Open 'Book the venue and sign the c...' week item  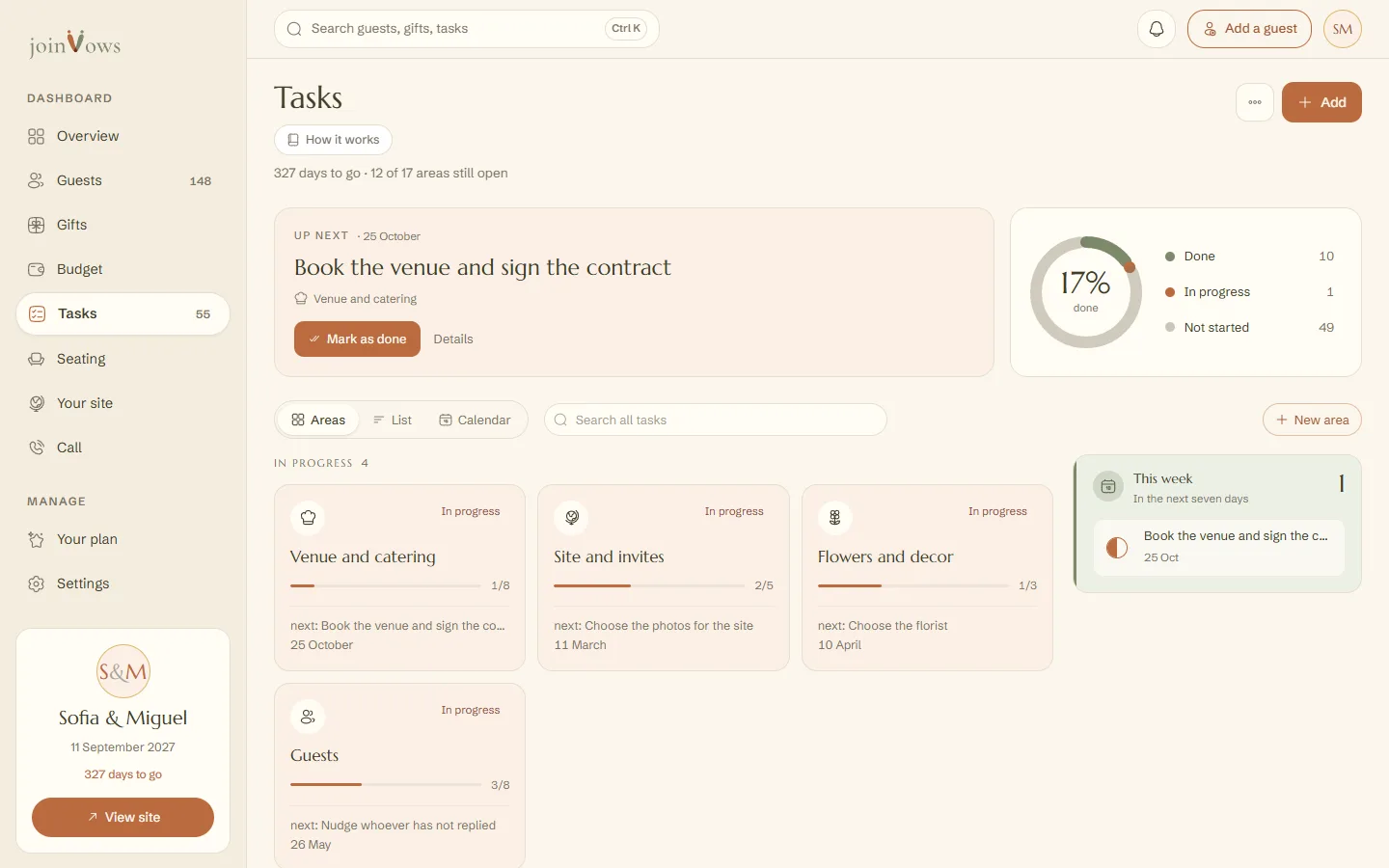pos(1219,548)
